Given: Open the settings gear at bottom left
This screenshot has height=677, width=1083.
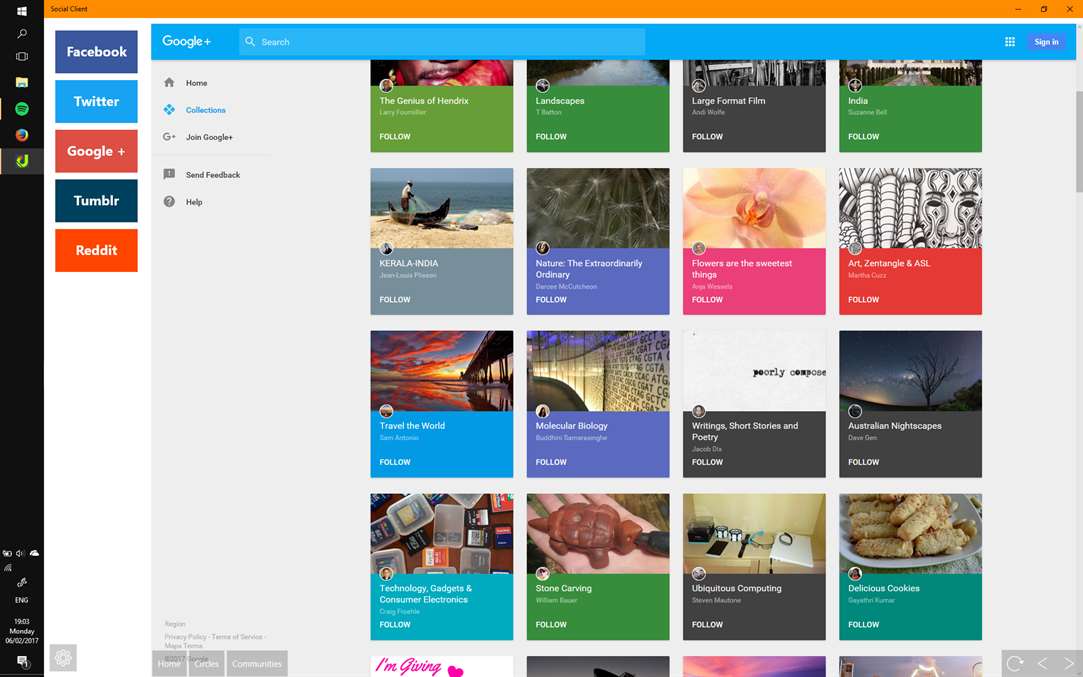Looking at the screenshot, I should tap(63, 658).
